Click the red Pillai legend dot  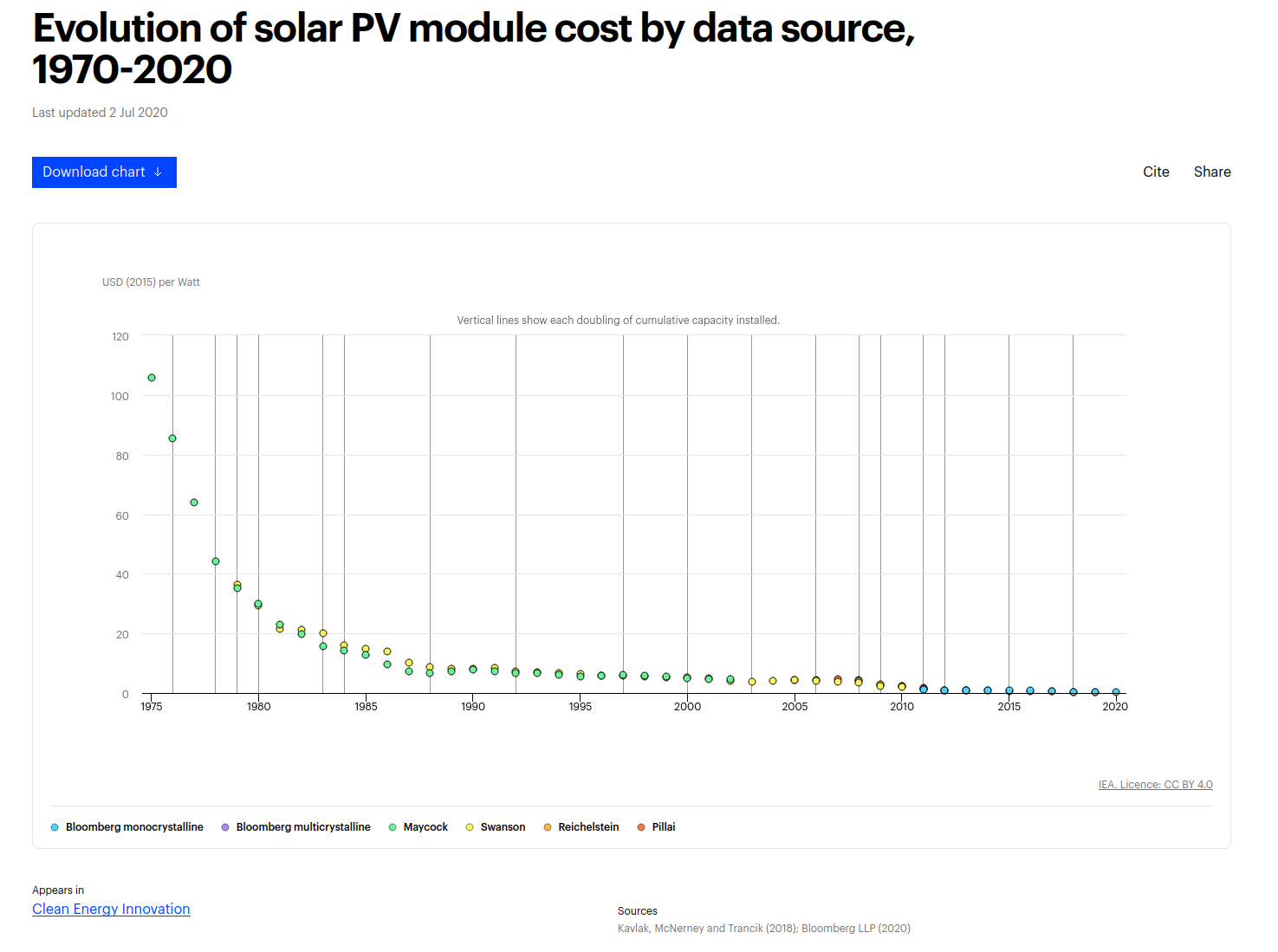tap(641, 827)
